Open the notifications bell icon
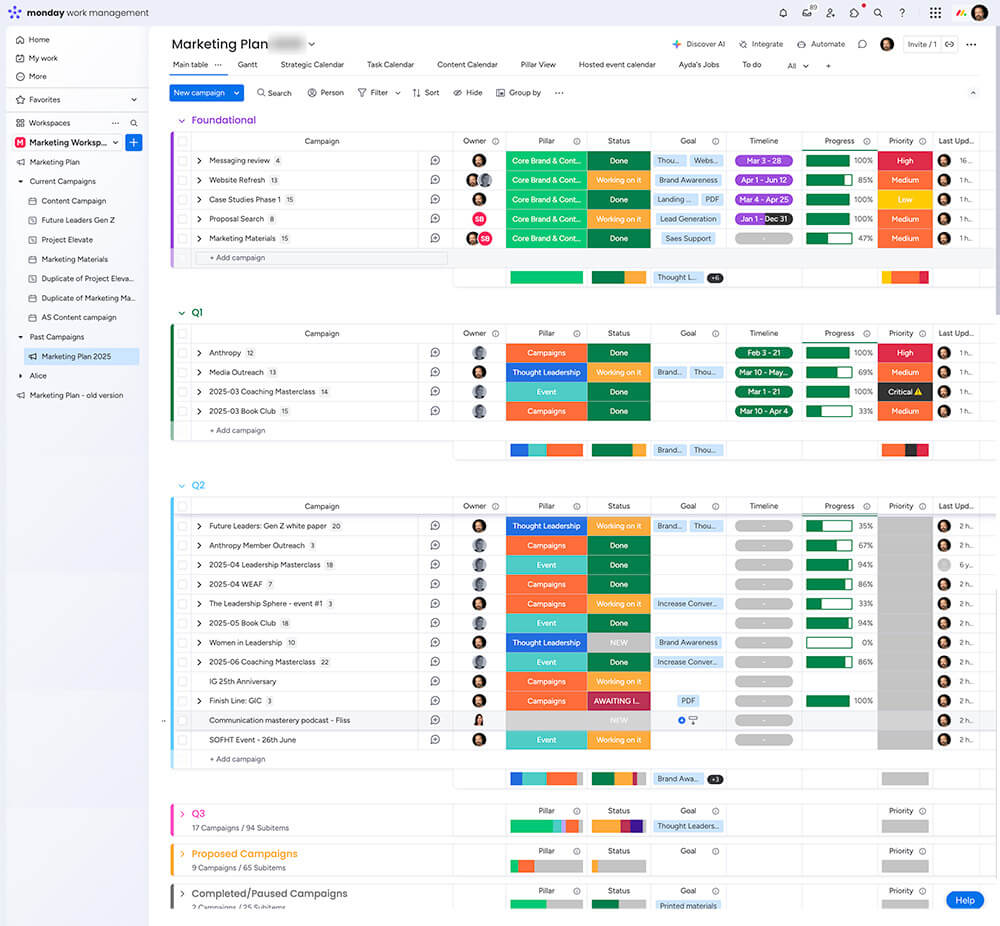The width and height of the screenshot is (1000, 926). (783, 13)
